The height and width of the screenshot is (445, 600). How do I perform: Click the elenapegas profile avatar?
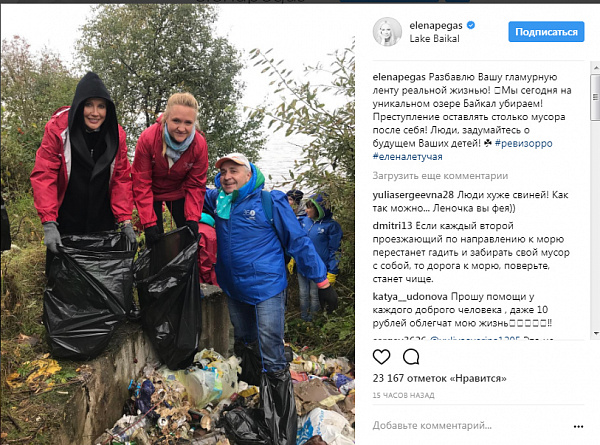click(x=387, y=32)
